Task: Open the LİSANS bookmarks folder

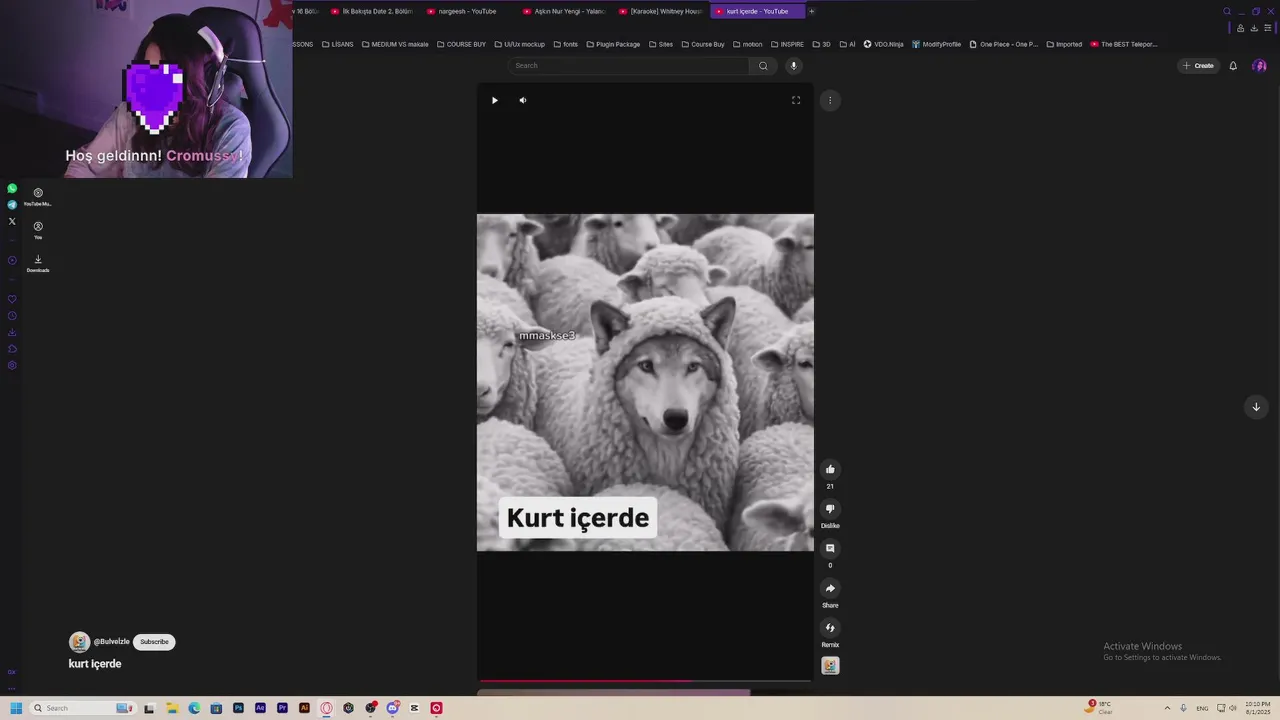Action: (337, 44)
